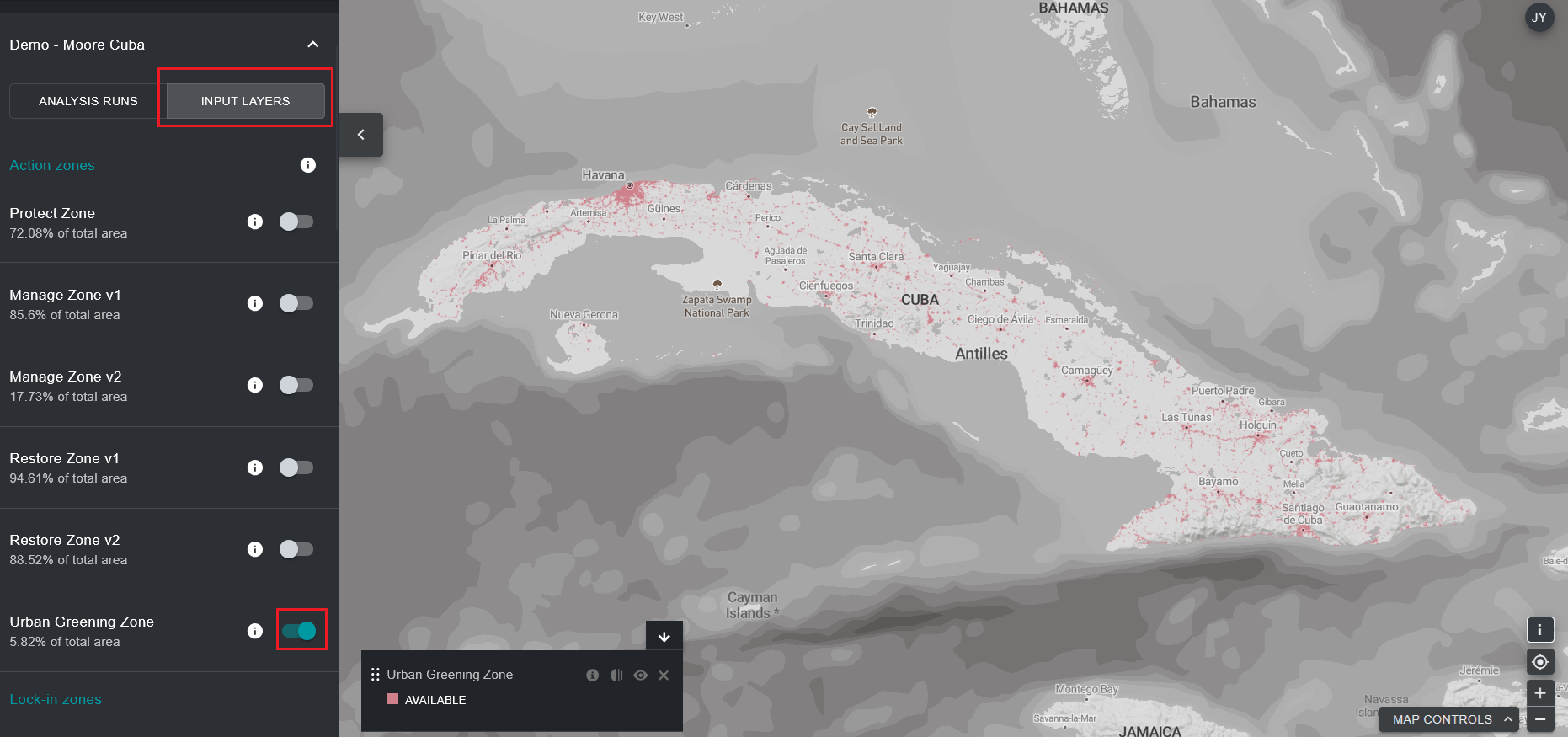Collapse the sidebar with left arrow
The image size is (1568, 737).
tap(361, 135)
